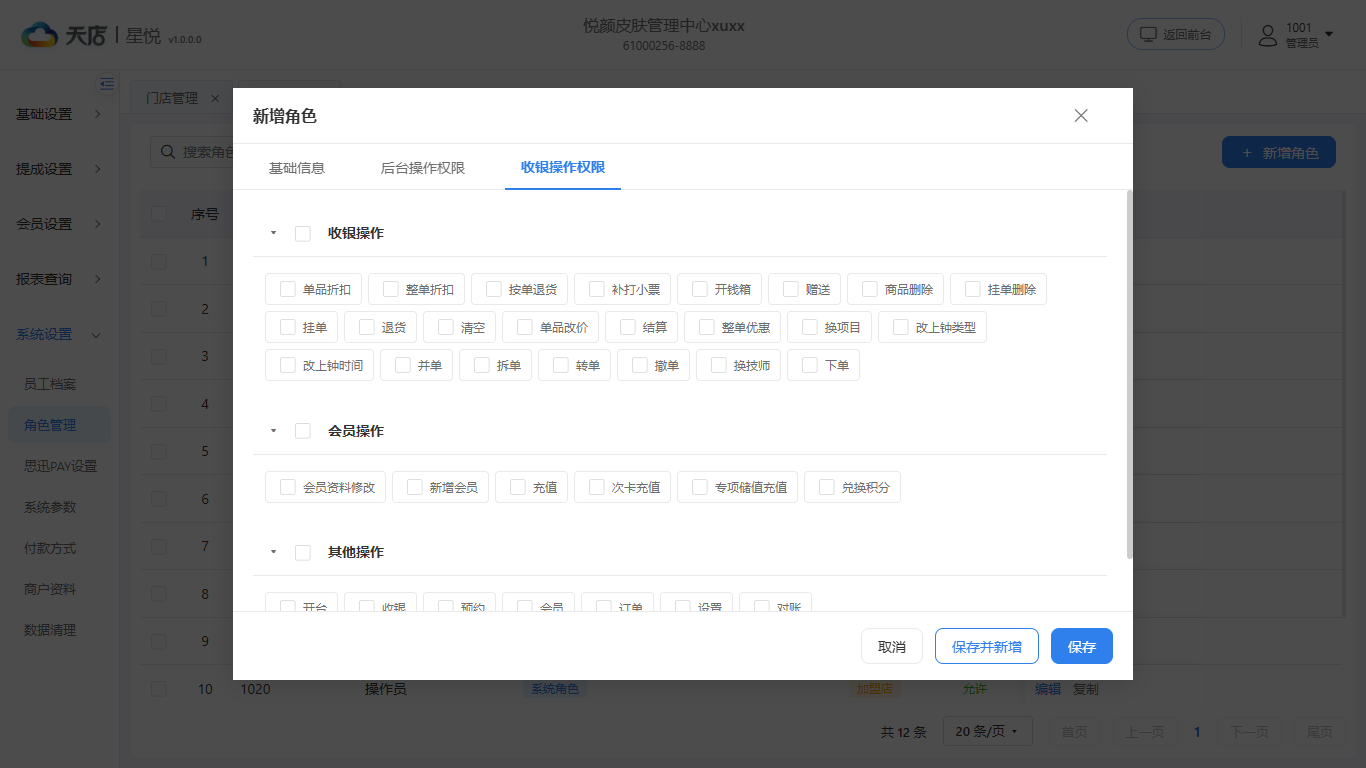Enable 结算 permission

628,327
